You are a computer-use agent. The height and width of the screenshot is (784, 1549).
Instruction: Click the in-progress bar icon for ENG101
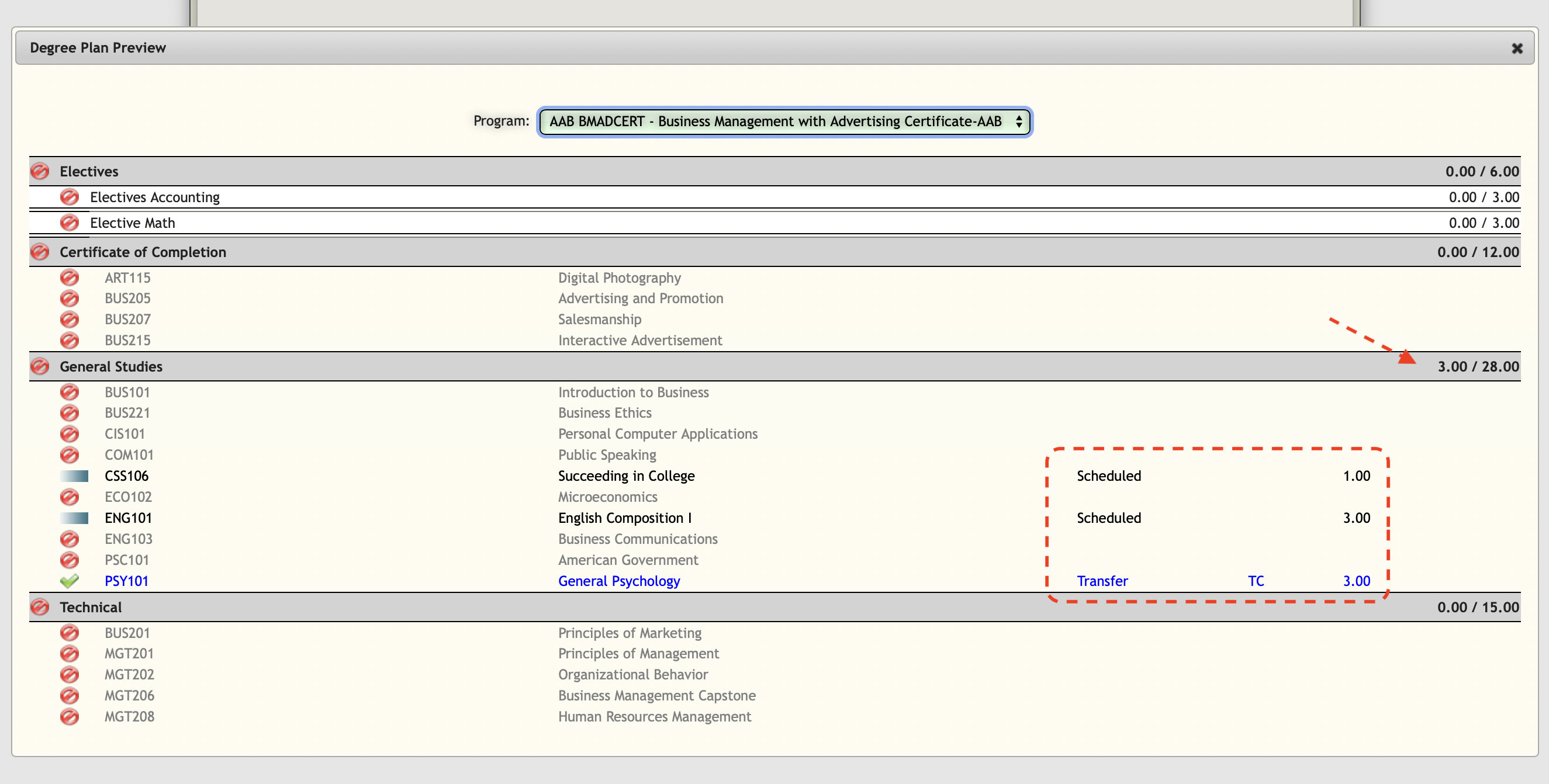click(x=74, y=518)
